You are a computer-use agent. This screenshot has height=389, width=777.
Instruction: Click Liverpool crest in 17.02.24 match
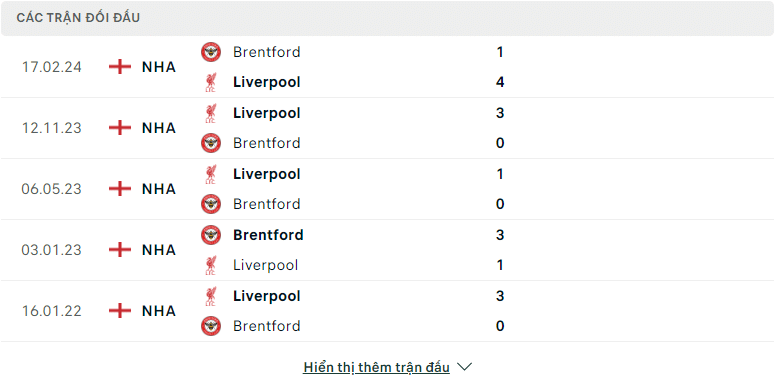[211, 82]
